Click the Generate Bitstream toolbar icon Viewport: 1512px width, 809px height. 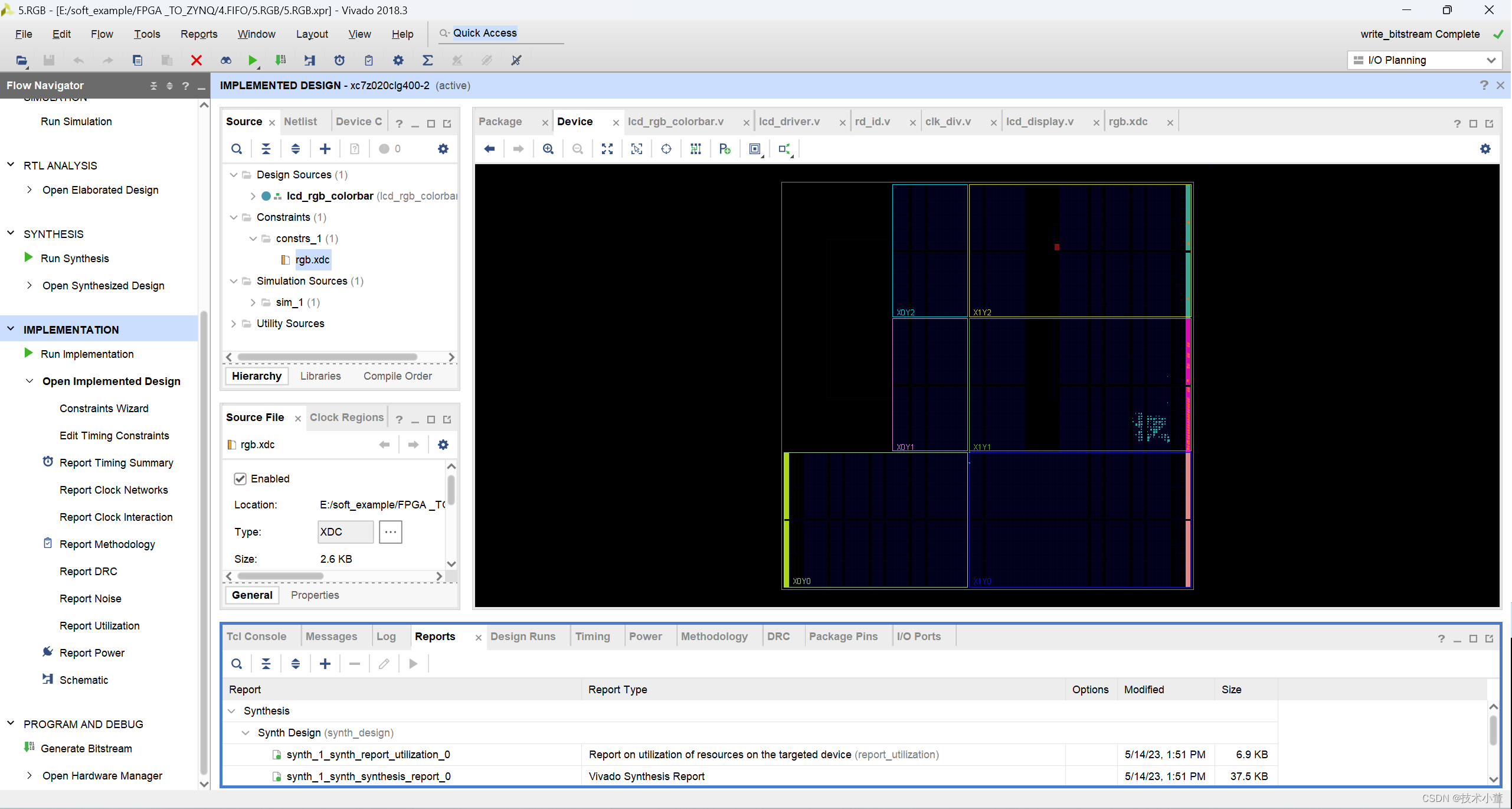[x=281, y=60]
